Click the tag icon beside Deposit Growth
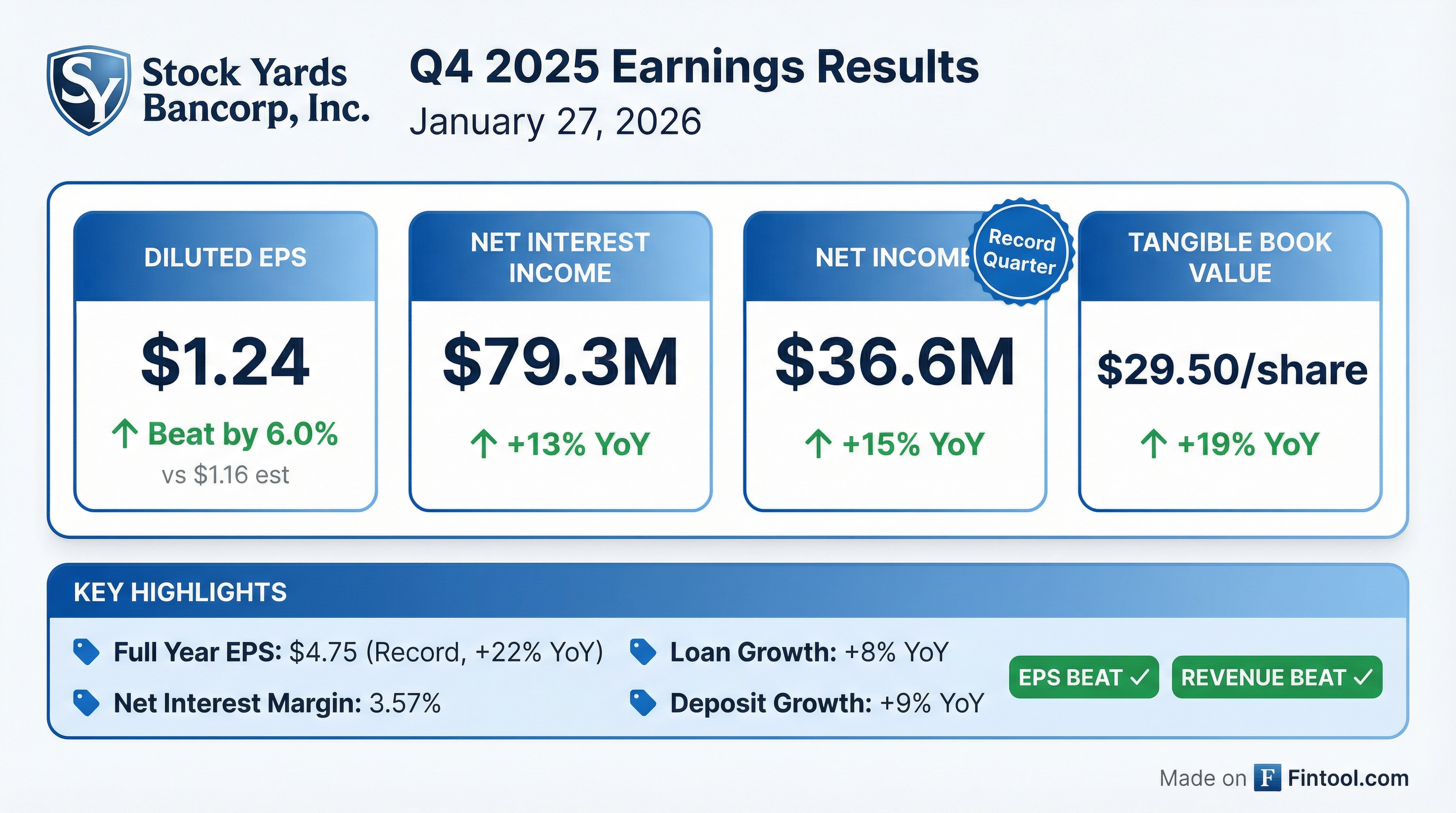This screenshot has height=813, width=1456. point(643,703)
